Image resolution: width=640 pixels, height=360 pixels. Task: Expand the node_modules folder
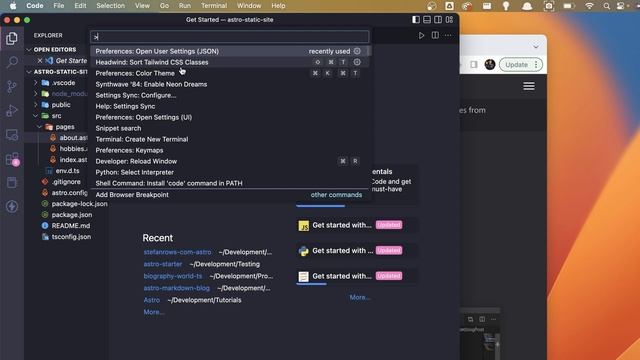36,93
